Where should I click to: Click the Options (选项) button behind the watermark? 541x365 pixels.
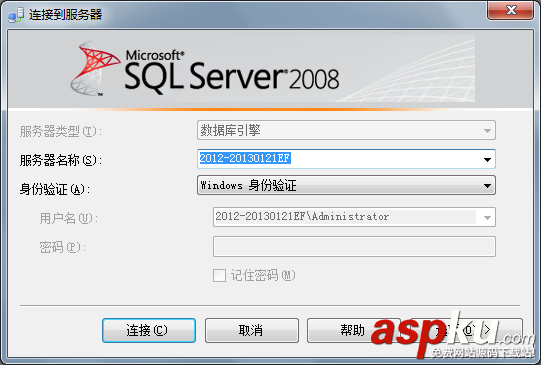tap(466, 330)
